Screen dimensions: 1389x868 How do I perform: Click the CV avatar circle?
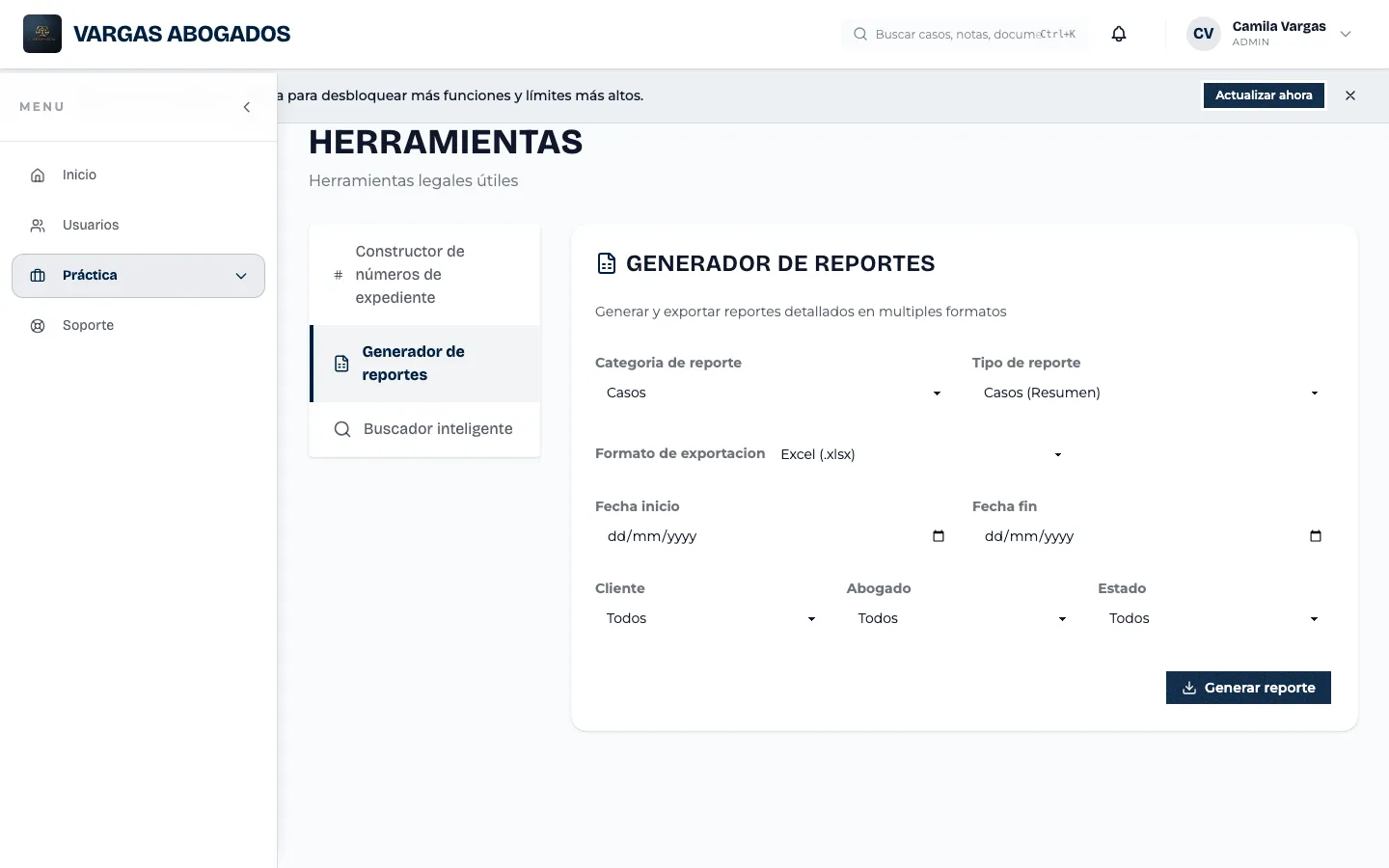tap(1204, 34)
